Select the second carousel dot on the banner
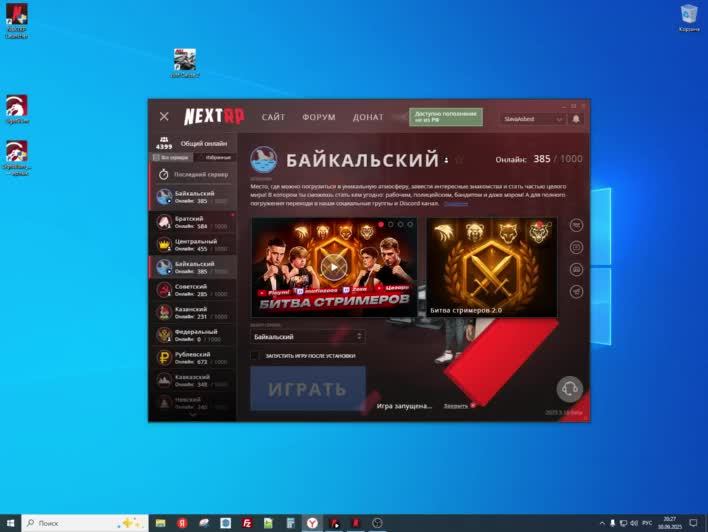This screenshot has width=708, height=532. point(391,224)
